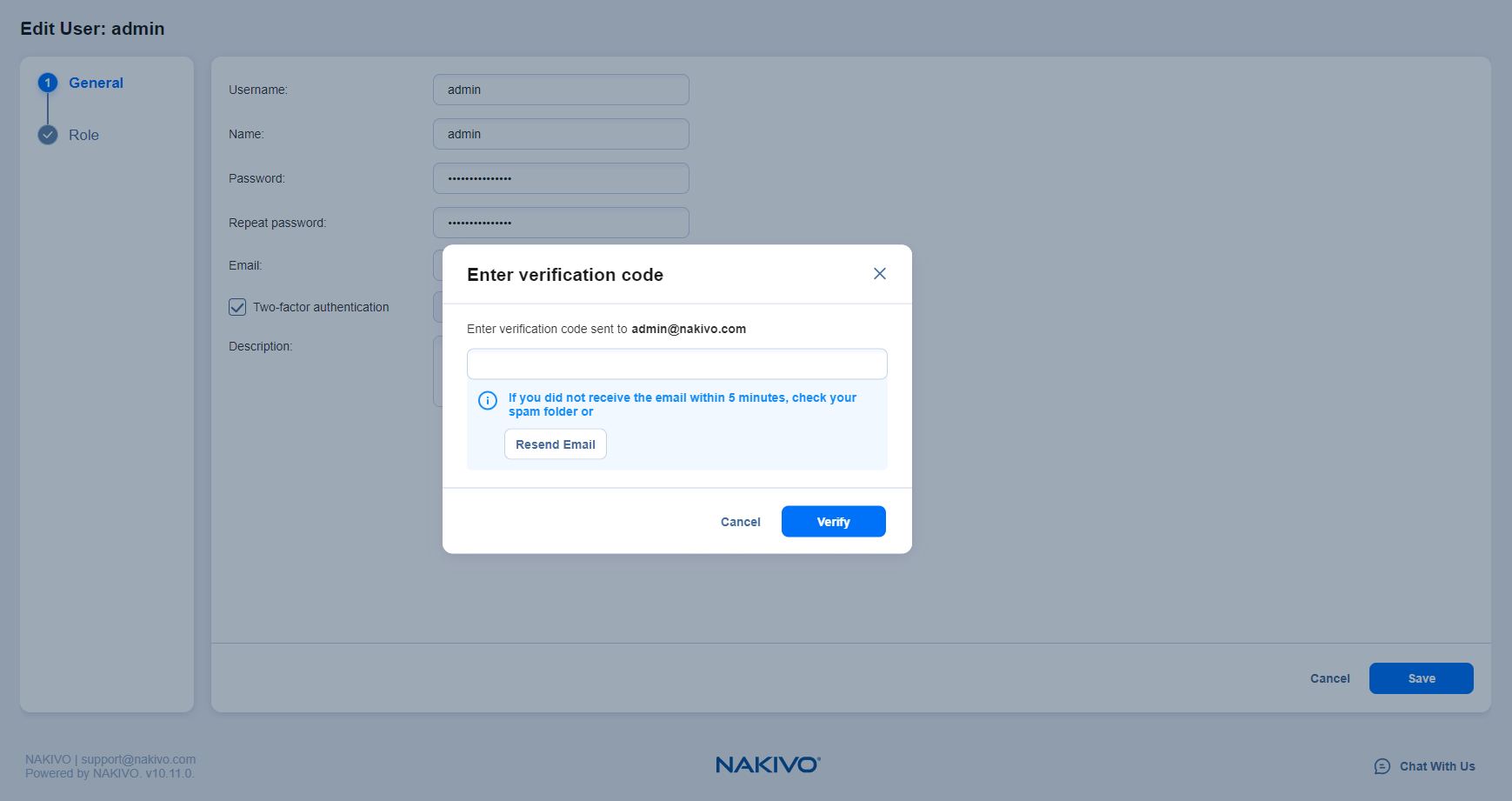Click the Password field
This screenshot has width=1512, height=801.
tap(561, 178)
